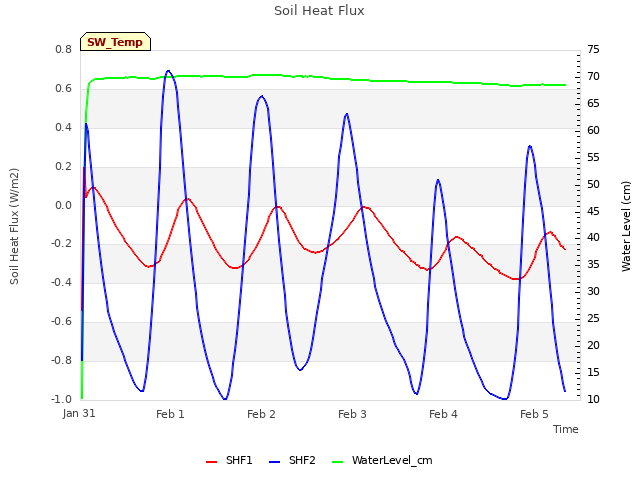Click the 'Water Level (cm)' axis title
The height and width of the screenshot is (480, 640).
click(x=626, y=227)
